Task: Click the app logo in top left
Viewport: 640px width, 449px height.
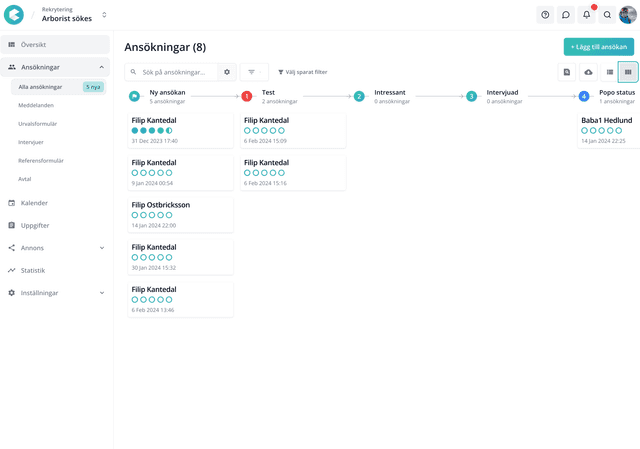Action: tap(16, 15)
